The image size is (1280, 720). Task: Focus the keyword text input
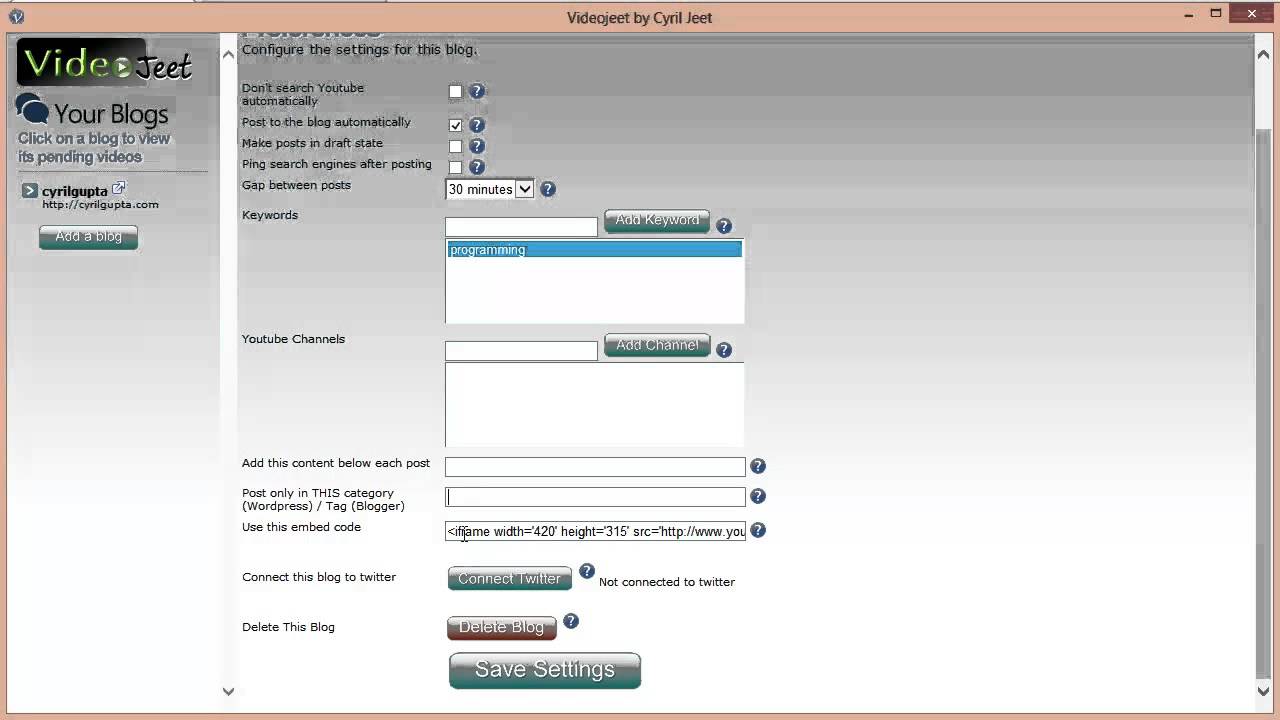coord(521,227)
